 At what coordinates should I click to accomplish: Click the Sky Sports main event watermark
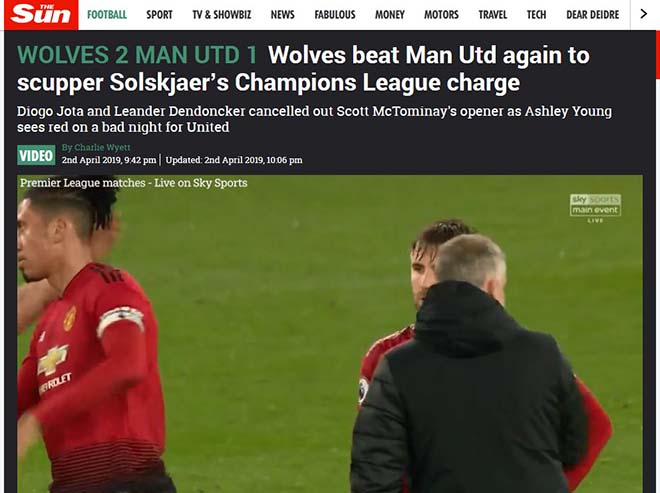[x=596, y=208]
